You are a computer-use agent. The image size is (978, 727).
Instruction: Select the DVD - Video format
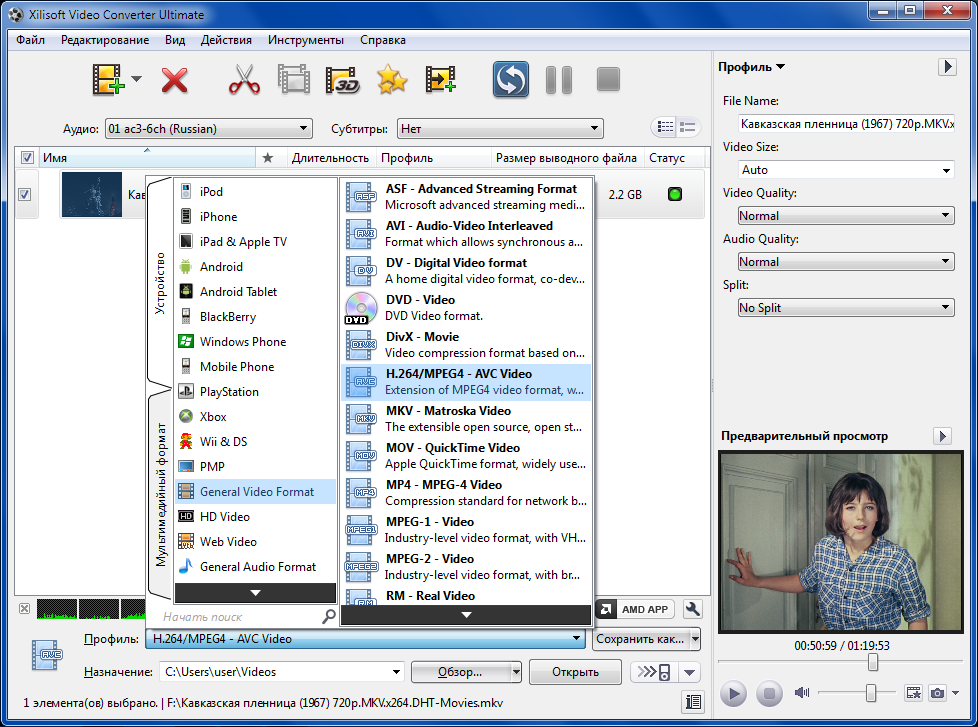466,308
